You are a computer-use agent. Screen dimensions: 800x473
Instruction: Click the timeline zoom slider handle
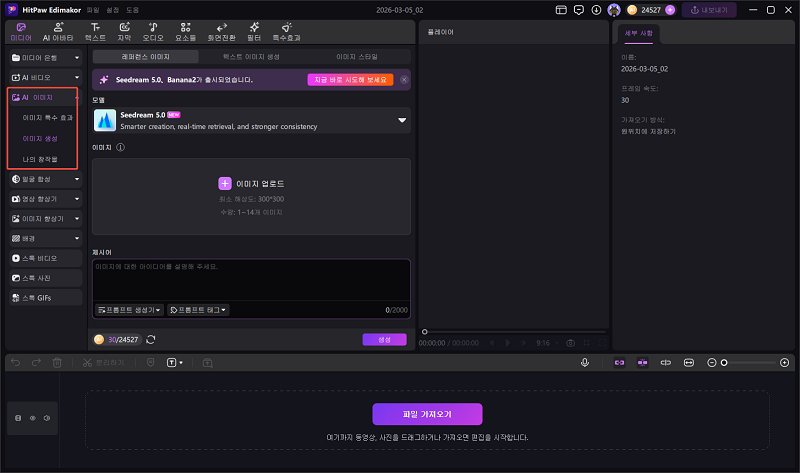click(723, 363)
